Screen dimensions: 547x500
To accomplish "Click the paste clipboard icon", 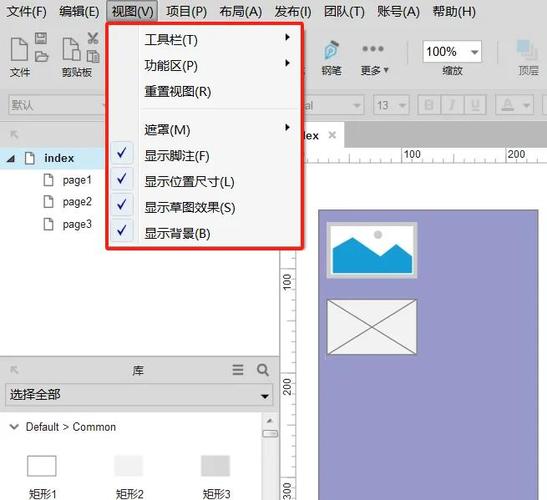I will click(71, 50).
